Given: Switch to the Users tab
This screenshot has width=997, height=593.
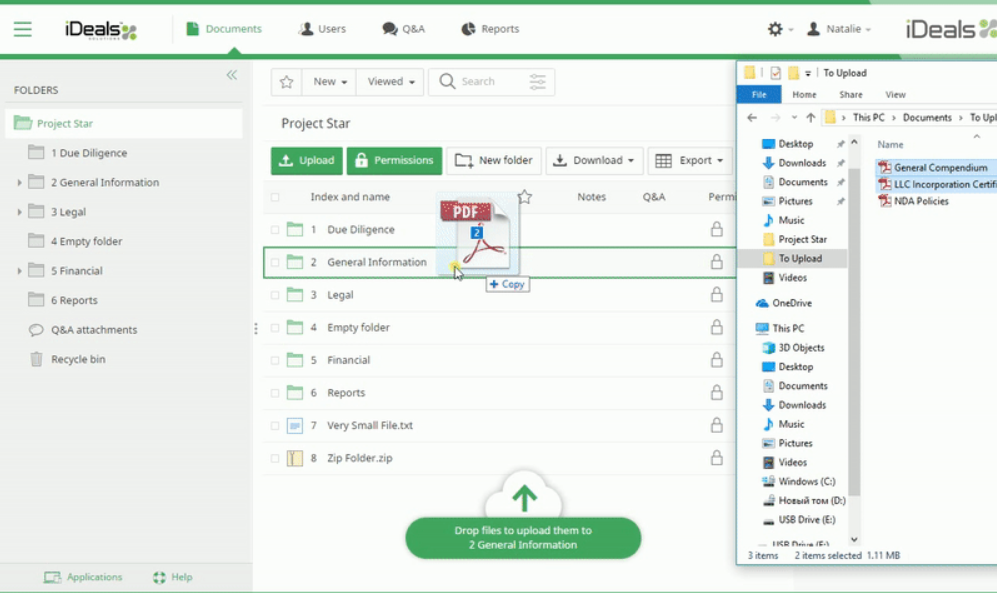Looking at the screenshot, I should [322, 29].
